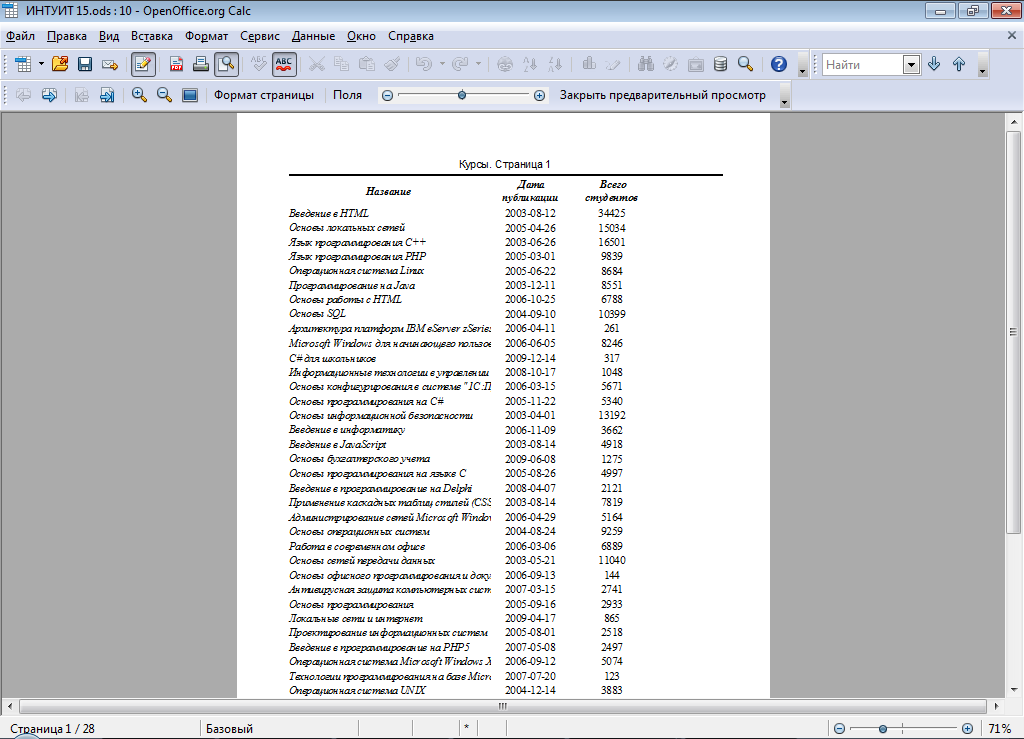Click the Save floppy disk icon
This screenshot has height=739, width=1024.
85,64
